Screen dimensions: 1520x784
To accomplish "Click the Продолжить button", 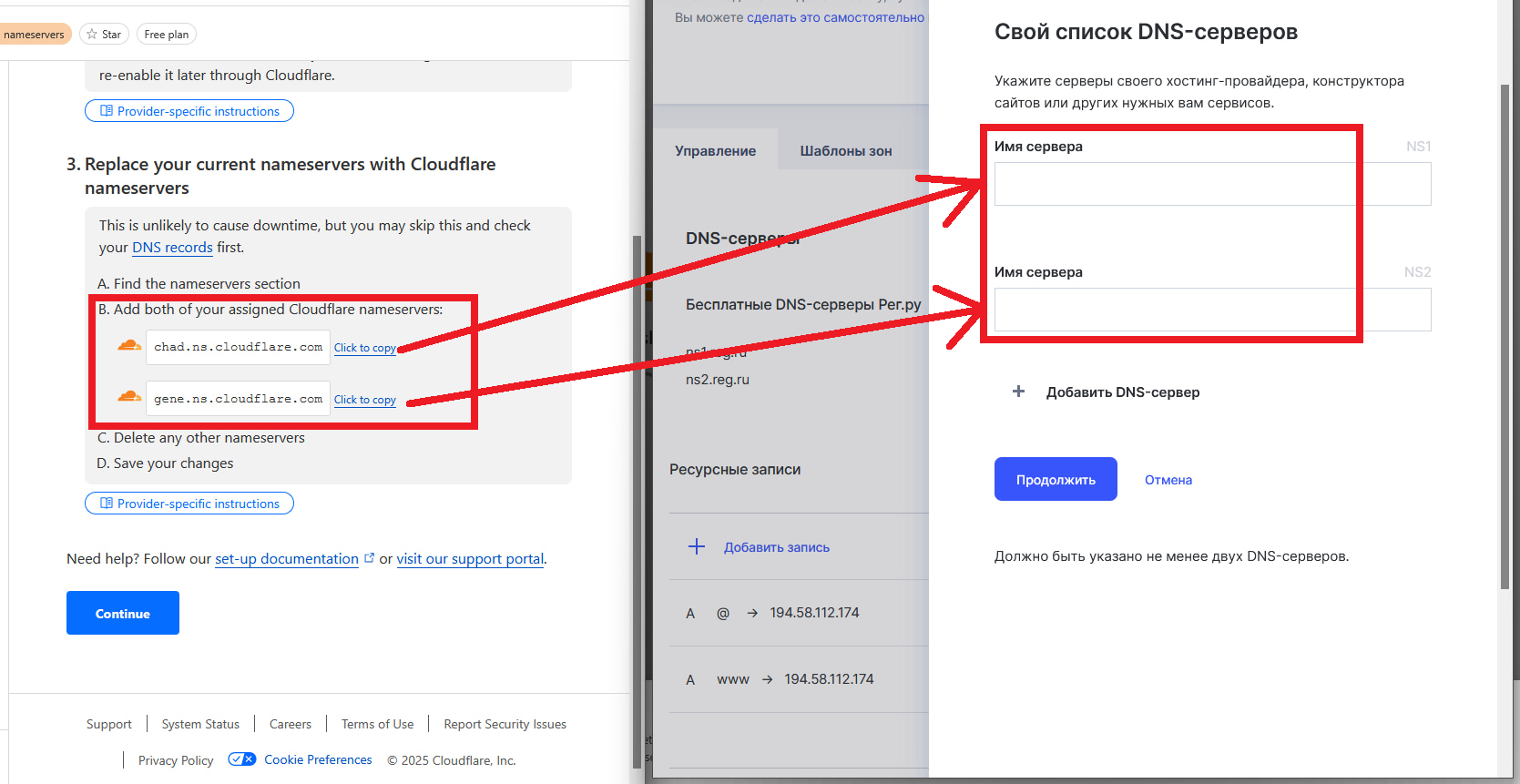I will [x=1056, y=479].
